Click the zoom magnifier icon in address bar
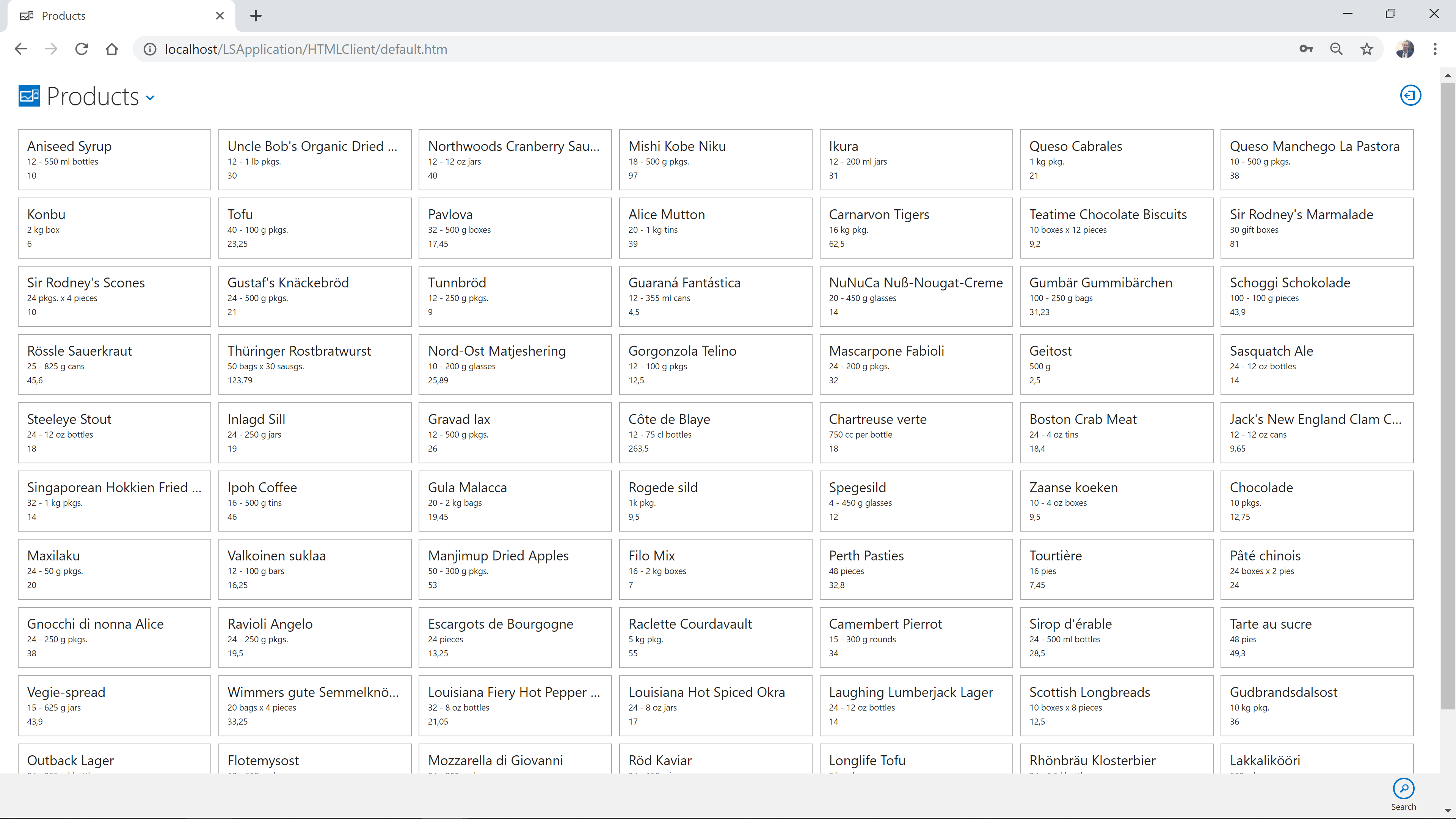Screen dimensions: 1456x819 tap(1336, 49)
